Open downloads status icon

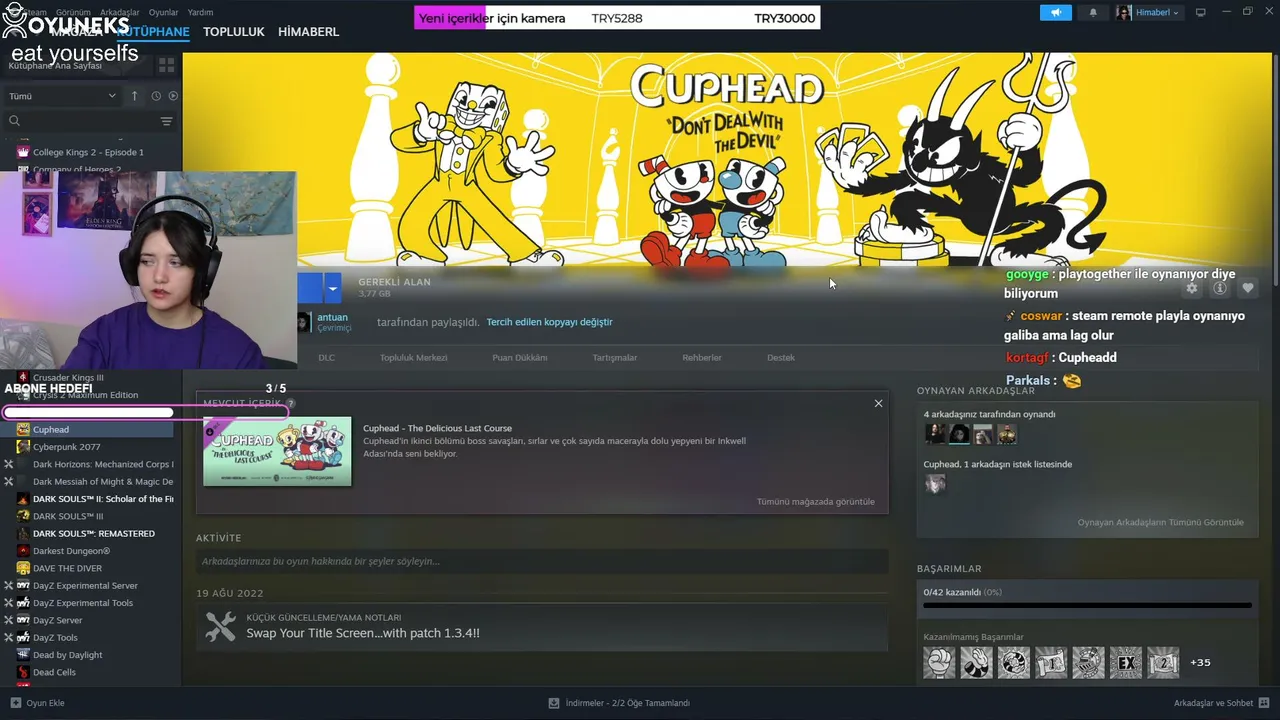pyautogui.click(x=553, y=703)
